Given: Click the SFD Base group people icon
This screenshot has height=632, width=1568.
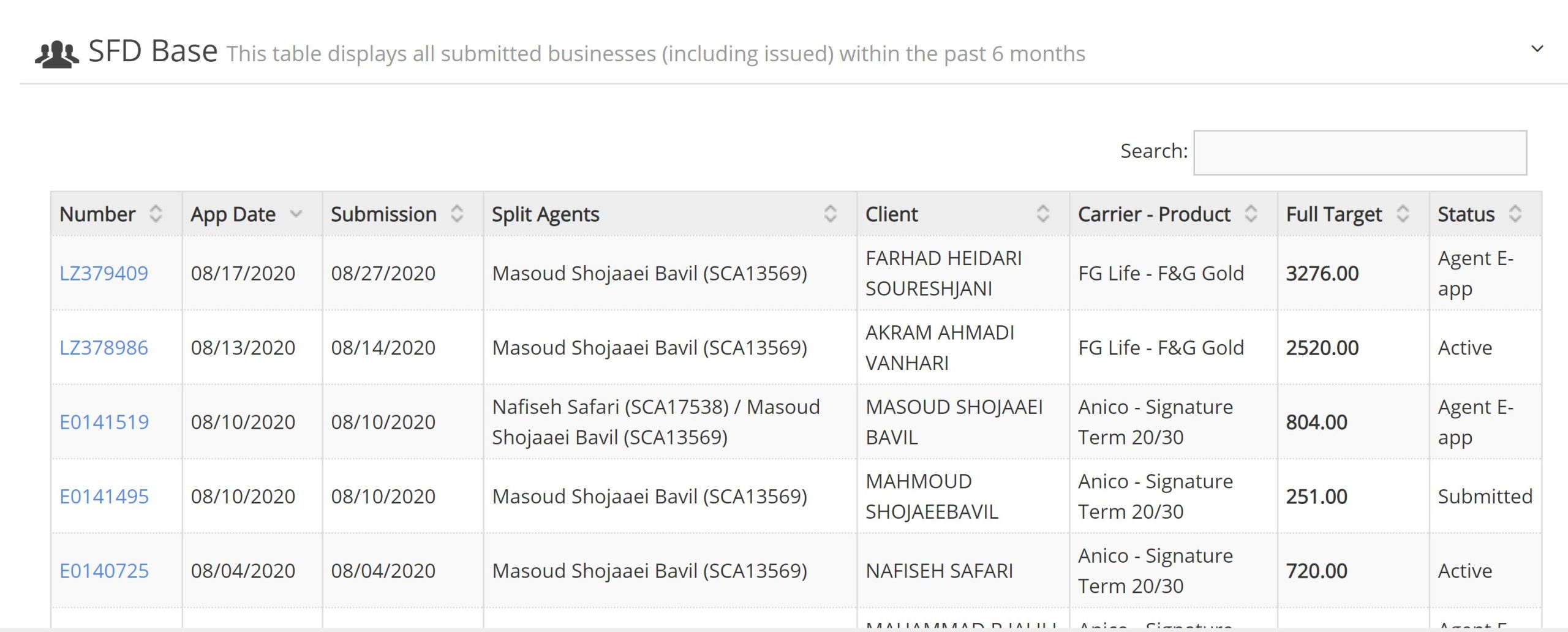Looking at the screenshot, I should point(56,54).
